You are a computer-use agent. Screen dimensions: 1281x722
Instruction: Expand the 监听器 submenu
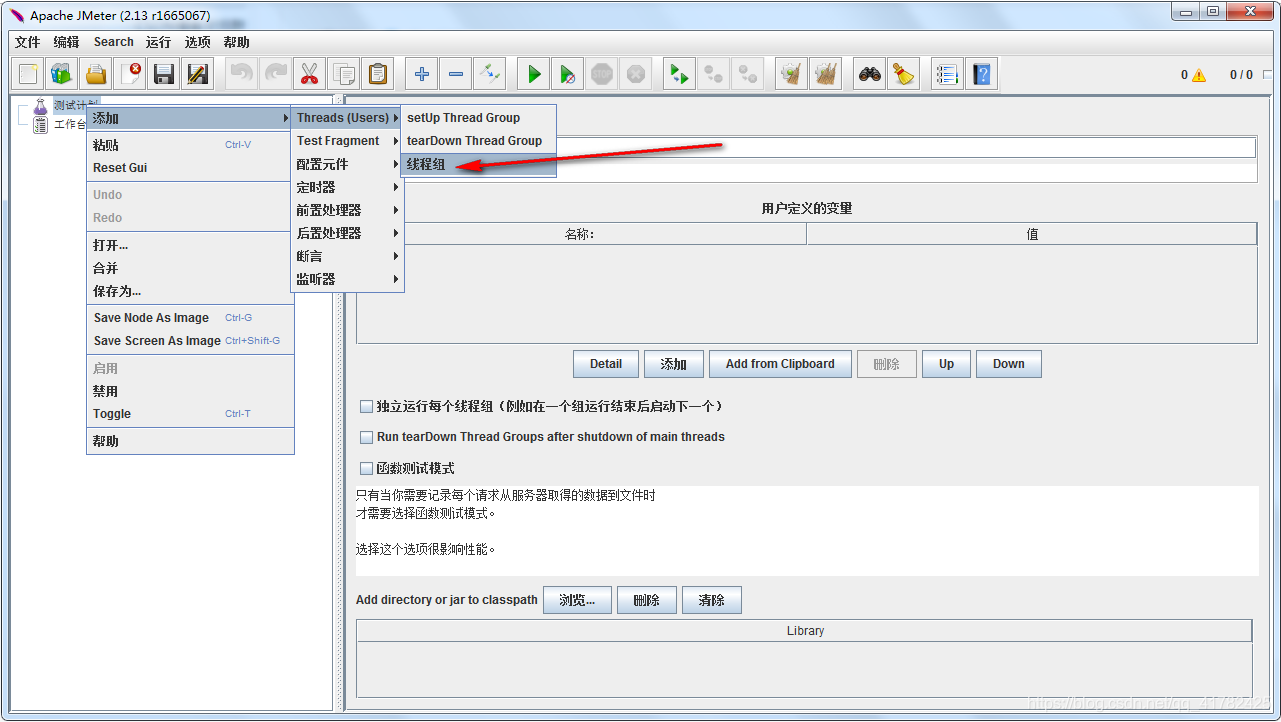pos(347,279)
